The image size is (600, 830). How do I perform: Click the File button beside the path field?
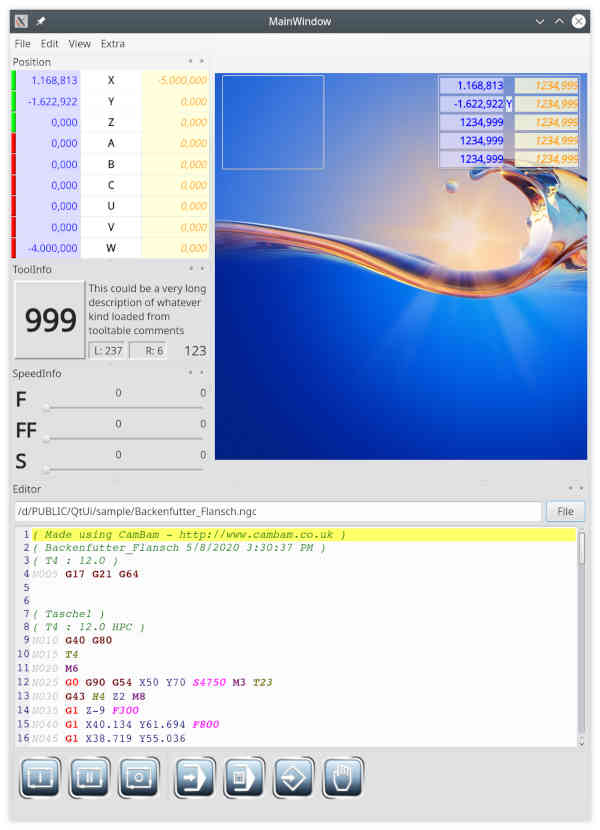click(565, 511)
